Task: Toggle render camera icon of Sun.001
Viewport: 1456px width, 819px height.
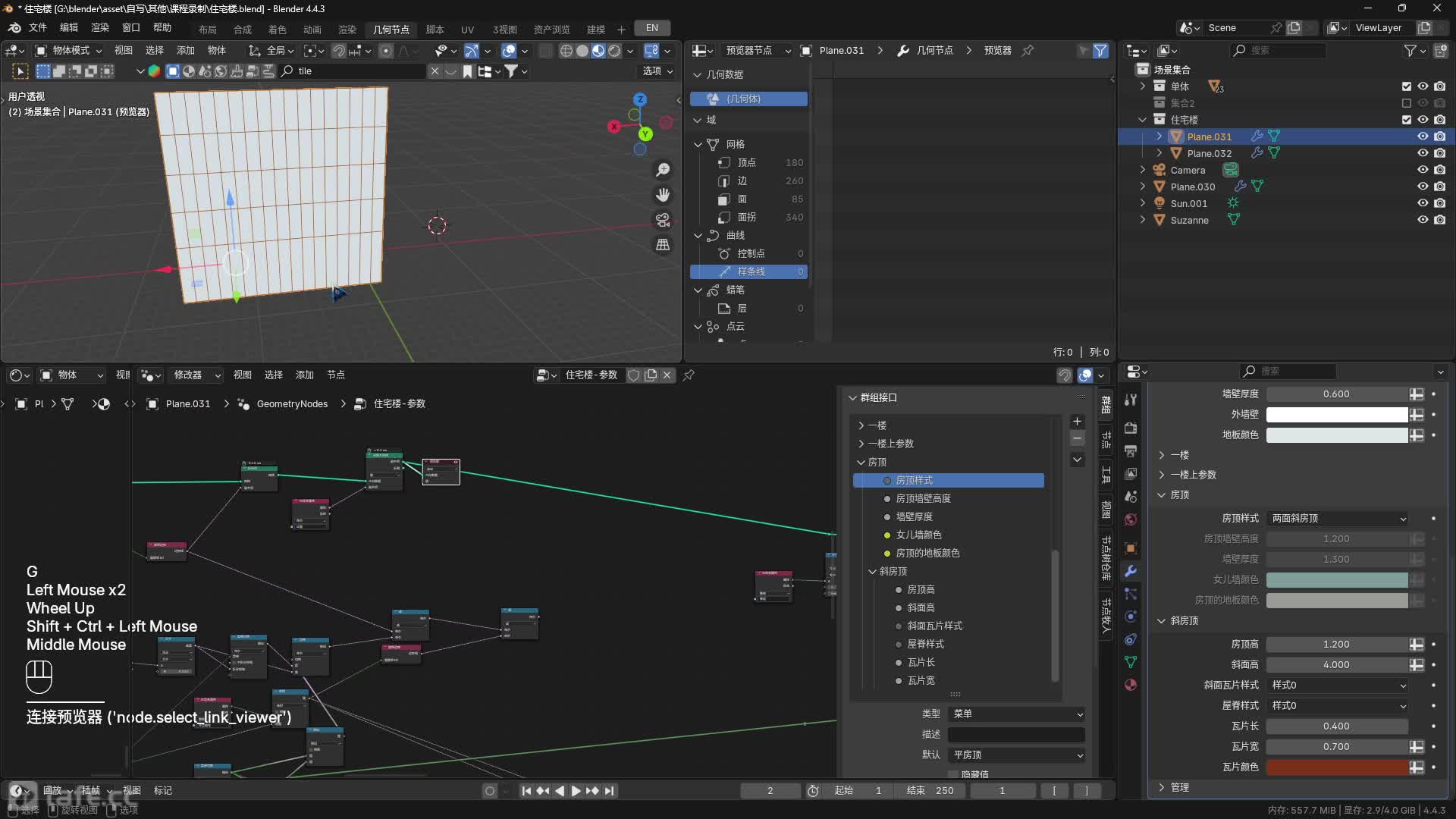Action: coord(1439,203)
